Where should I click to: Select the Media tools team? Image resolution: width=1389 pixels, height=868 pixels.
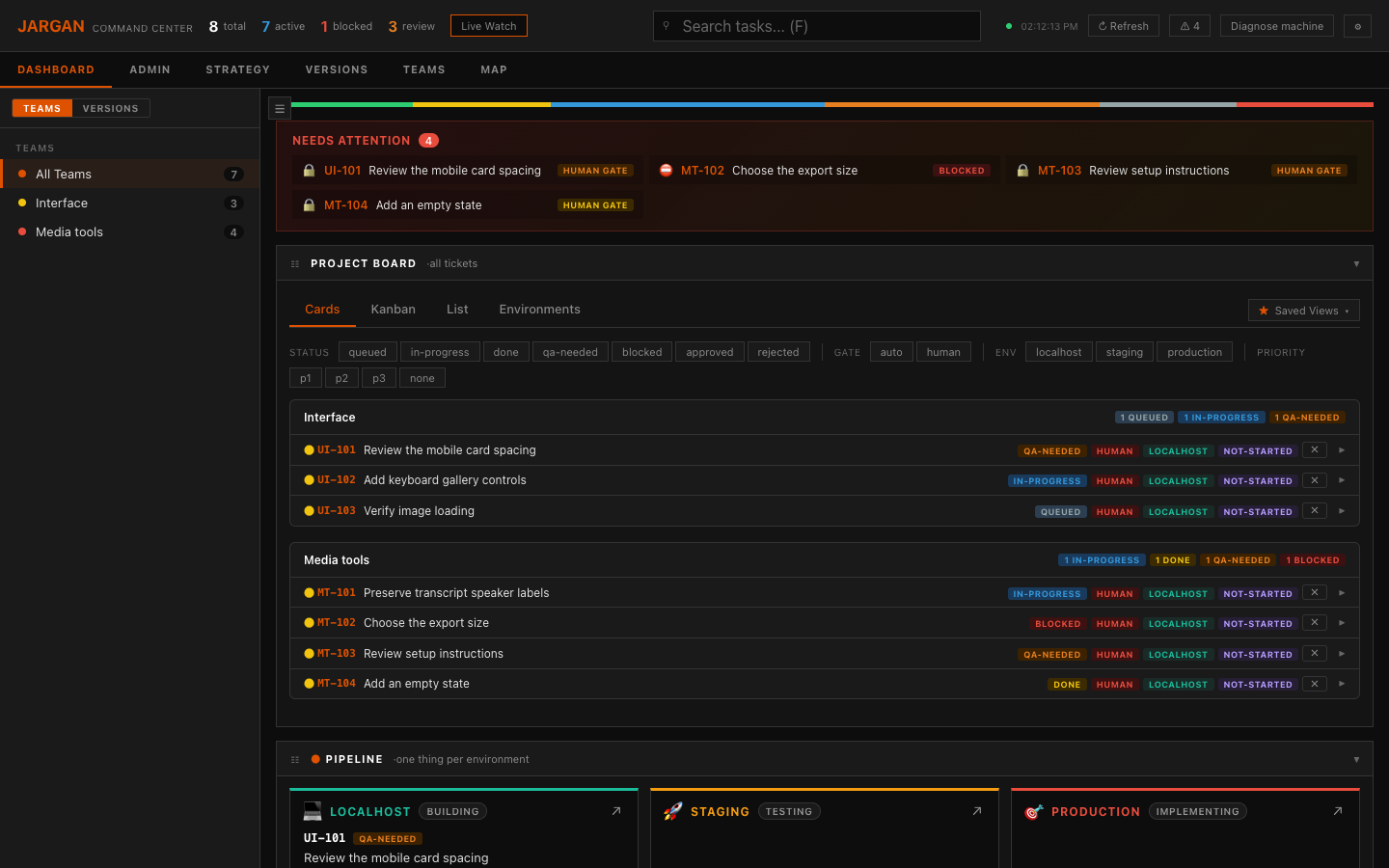click(129, 231)
